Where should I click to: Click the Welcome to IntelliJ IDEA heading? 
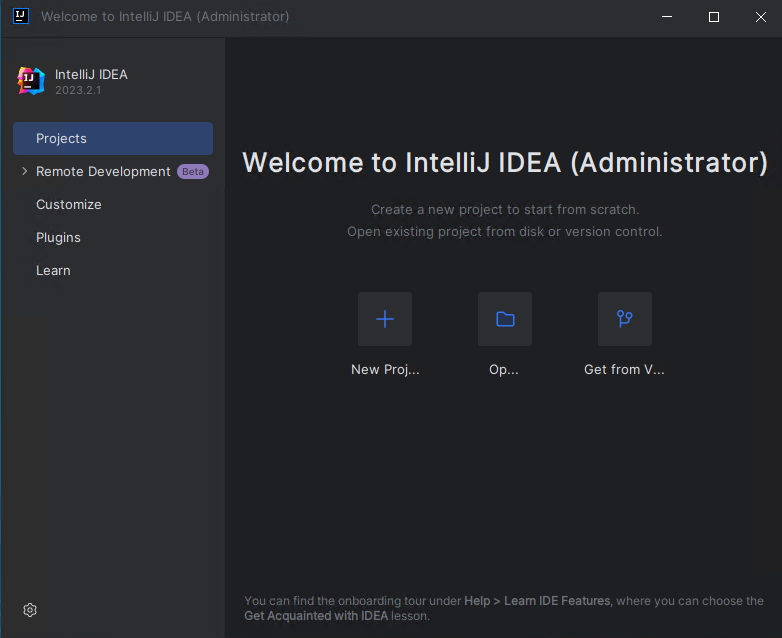tap(505, 163)
